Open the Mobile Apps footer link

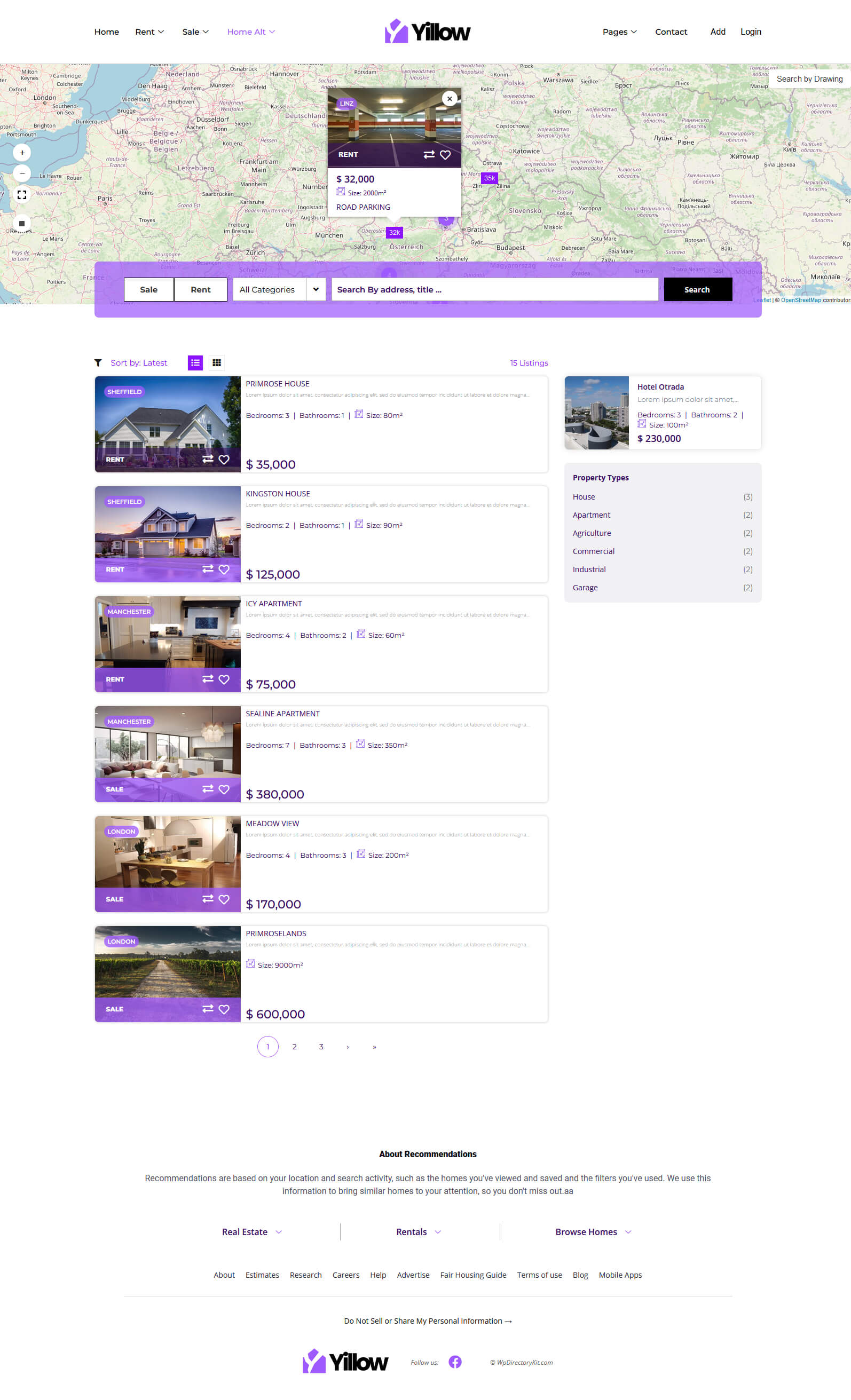620,1275
